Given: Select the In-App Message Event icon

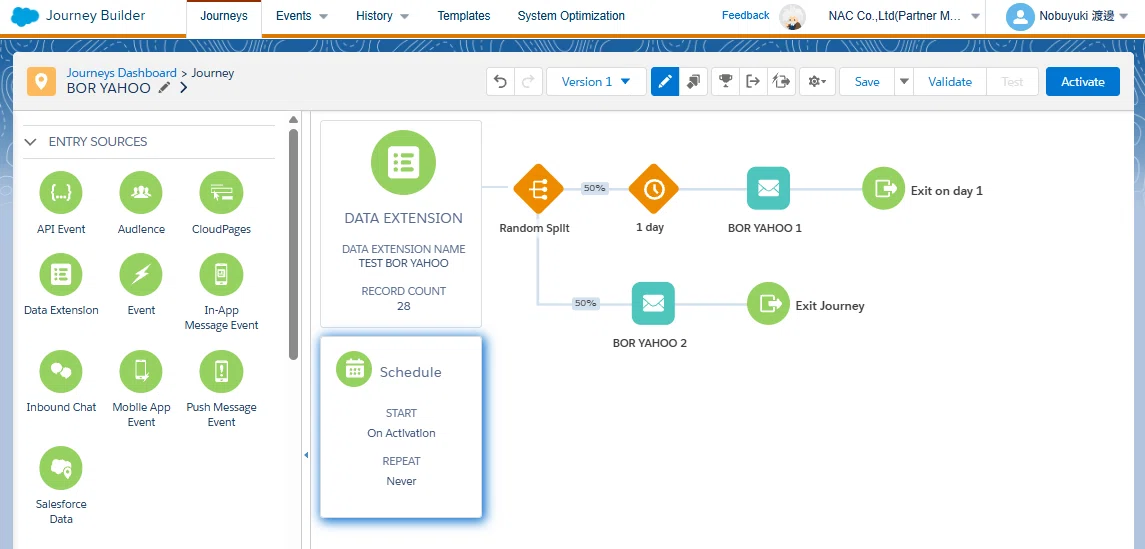Looking at the screenshot, I should (x=221, y=274).
